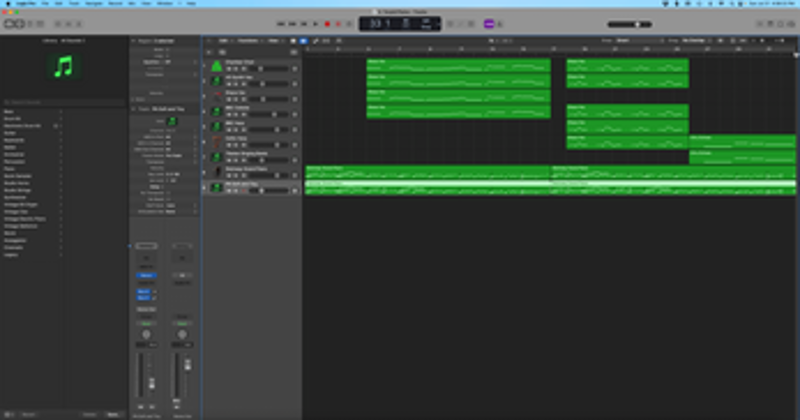Click the left channel strip Setting button
The image size is (800, 420).
point(146,246)
